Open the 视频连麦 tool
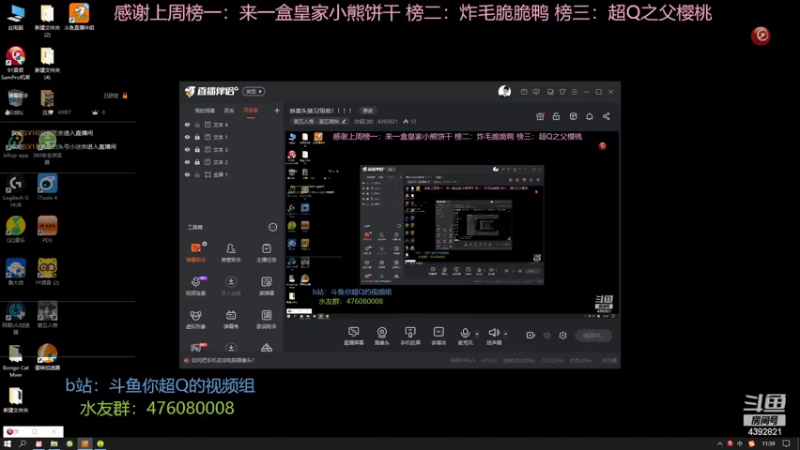The width and height of the screenshot is (800, 450). pos(196,285)
